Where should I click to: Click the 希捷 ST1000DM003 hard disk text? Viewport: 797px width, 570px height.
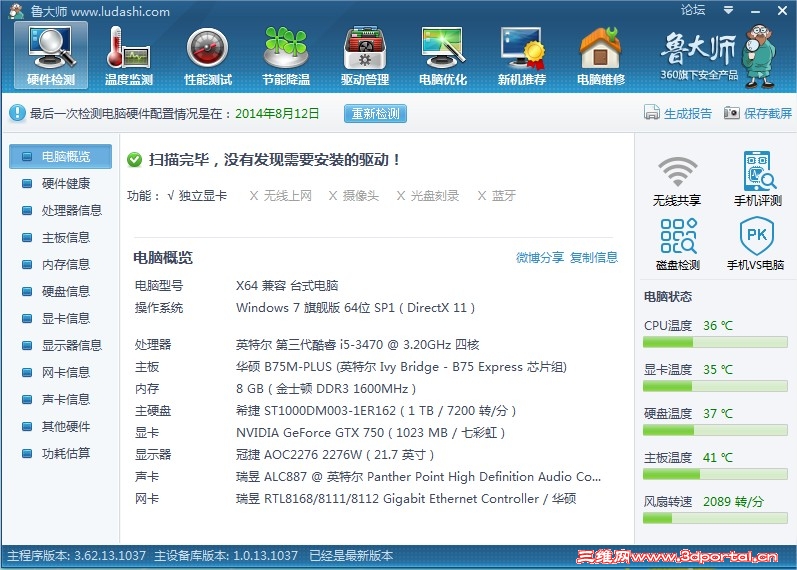pyautogui.click(x=376, y=410)
